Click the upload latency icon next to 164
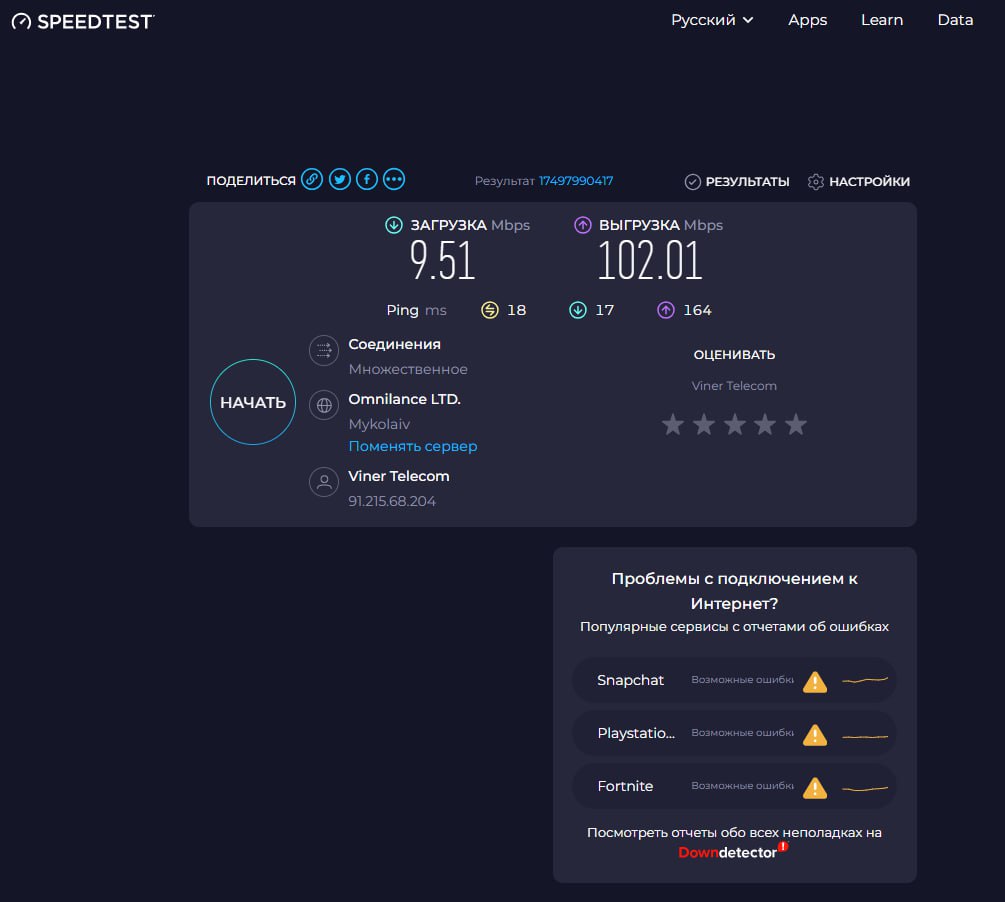 click(666, 310)
